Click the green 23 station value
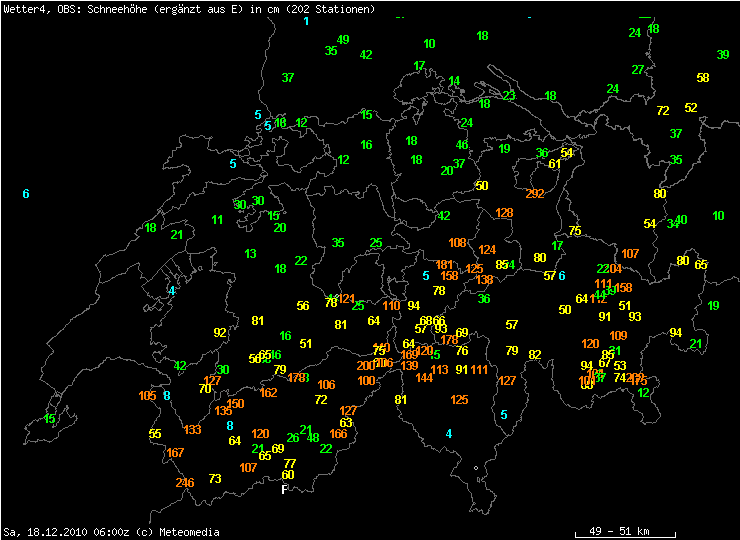Image resolution: width=740 pixels, height=540 pixels. [x=509, y=96]
